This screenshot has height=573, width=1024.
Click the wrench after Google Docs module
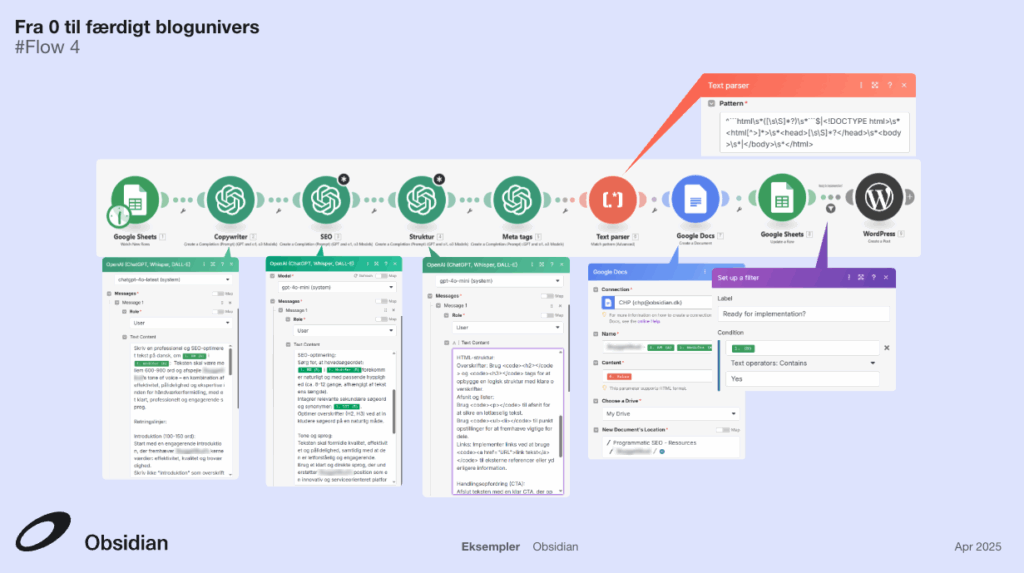click(739, 210)
